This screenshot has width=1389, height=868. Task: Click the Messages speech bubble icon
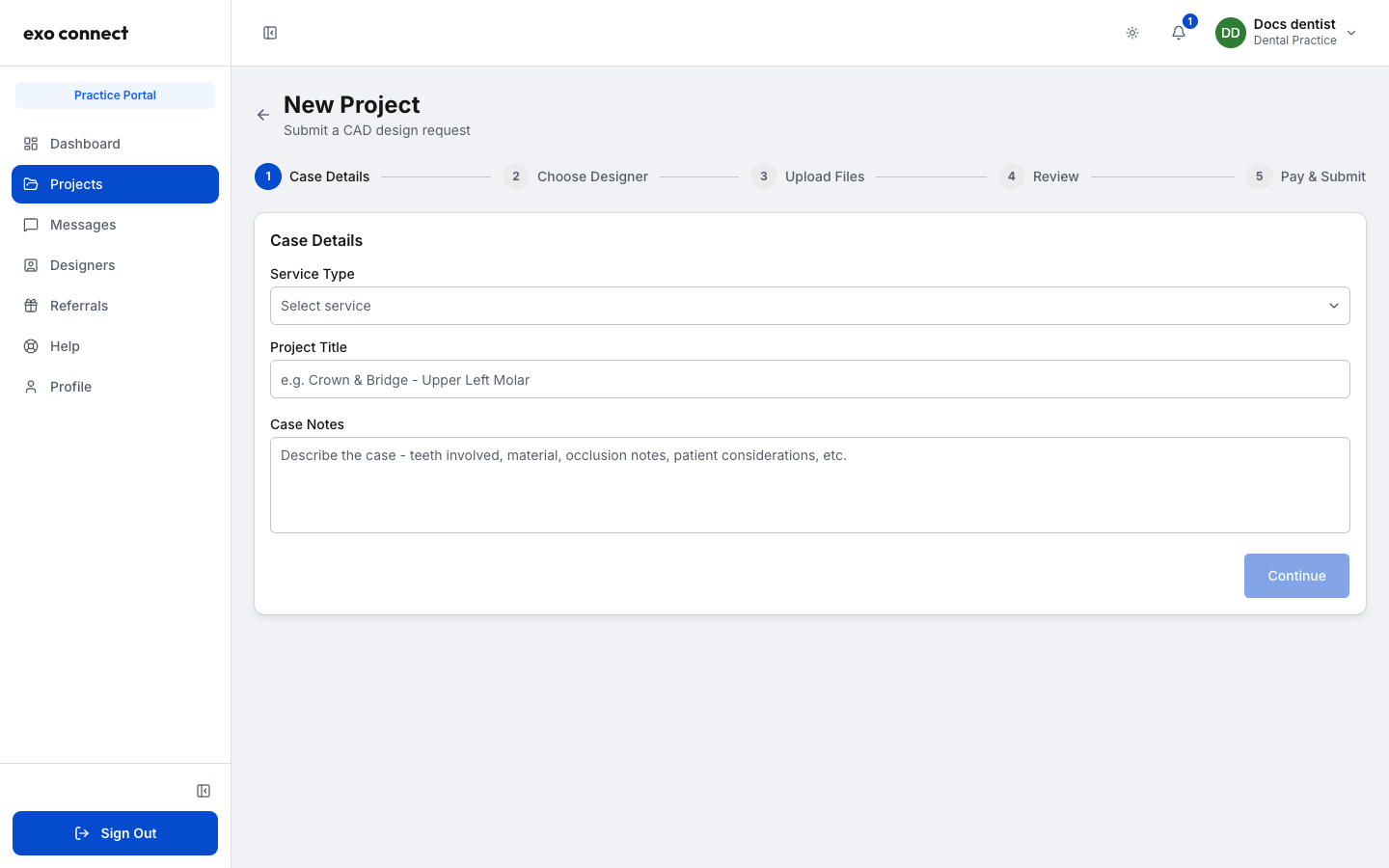click(x=31, y=225)
